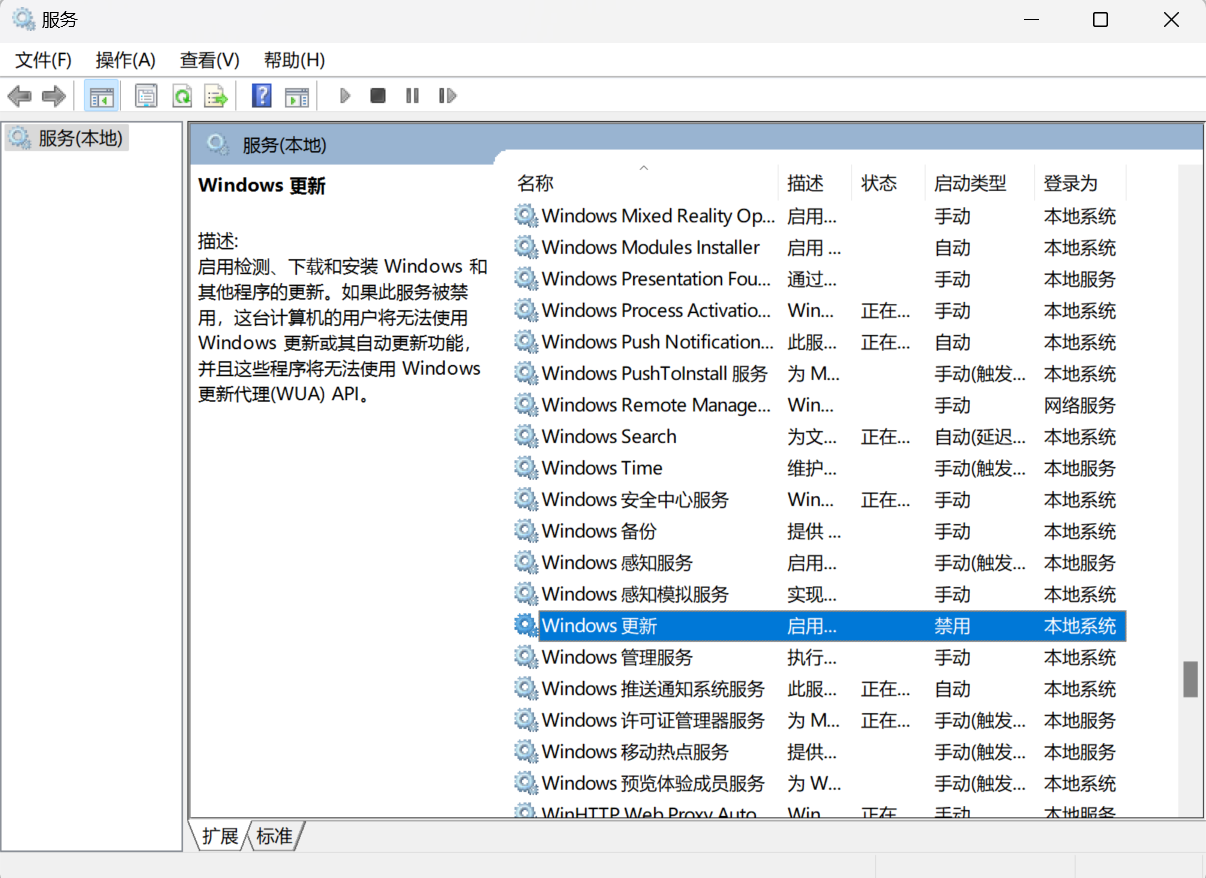Select 服务(本地) in the left tree

(x=66, y=138)
